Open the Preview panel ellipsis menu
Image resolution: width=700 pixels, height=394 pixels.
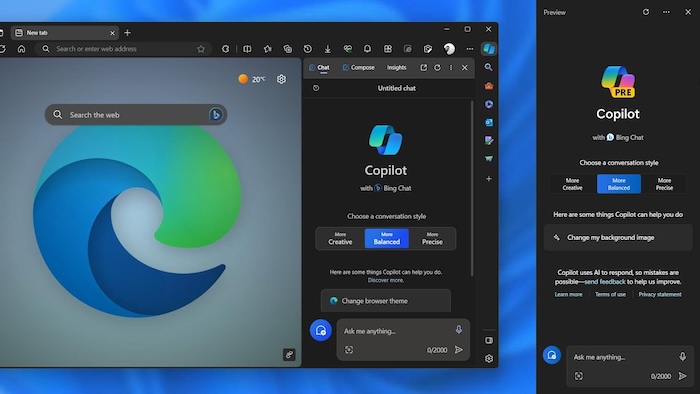point(666,12)
